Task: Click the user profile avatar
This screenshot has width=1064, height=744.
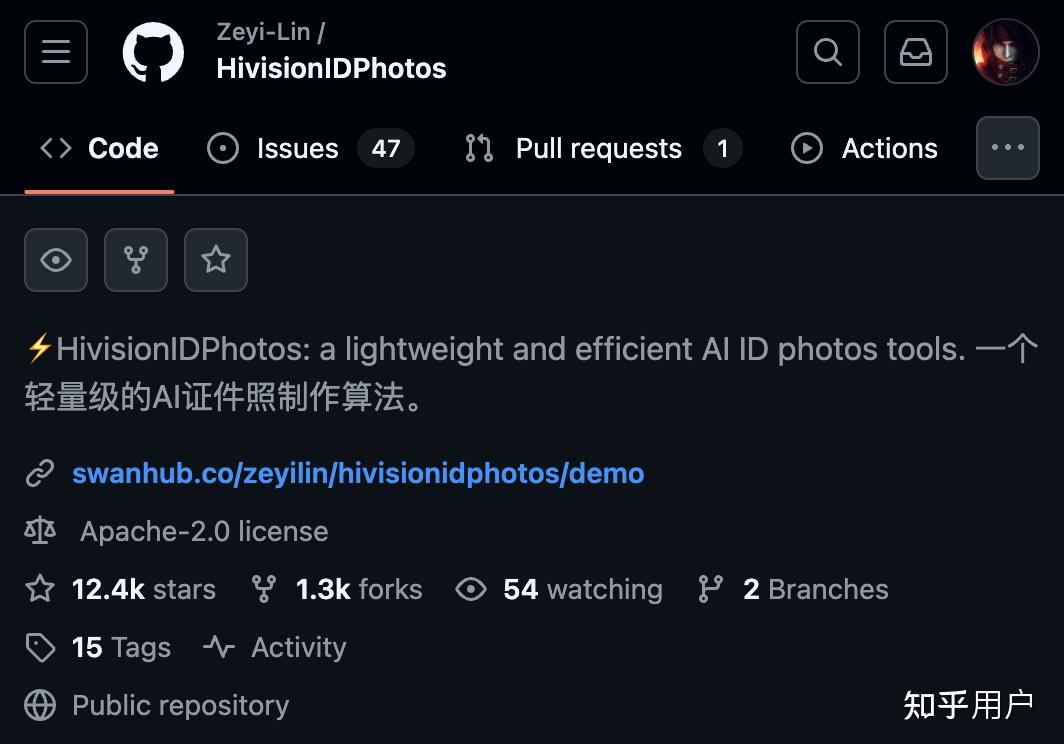Action: [x=1005, y=52]
